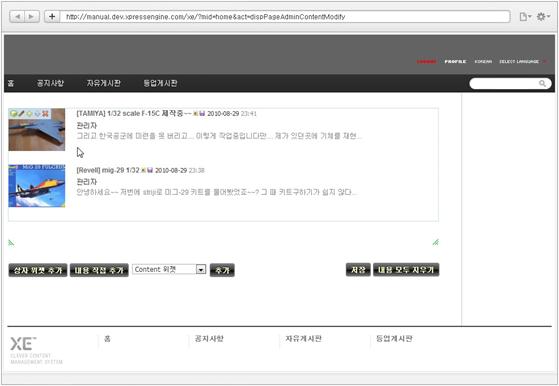Click 등업게시판 link in footer

coord(394,339)
